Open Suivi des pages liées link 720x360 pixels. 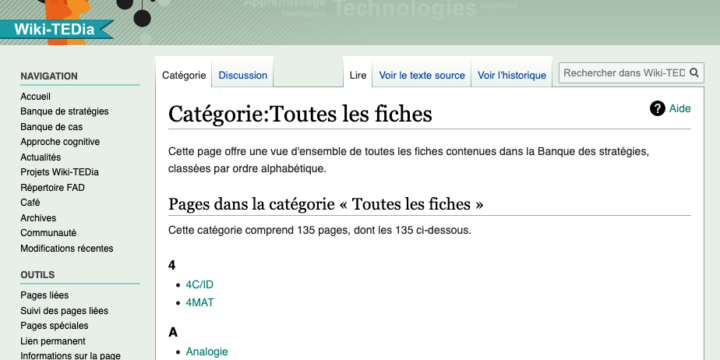pyautogui.click(x=64, y=311)
